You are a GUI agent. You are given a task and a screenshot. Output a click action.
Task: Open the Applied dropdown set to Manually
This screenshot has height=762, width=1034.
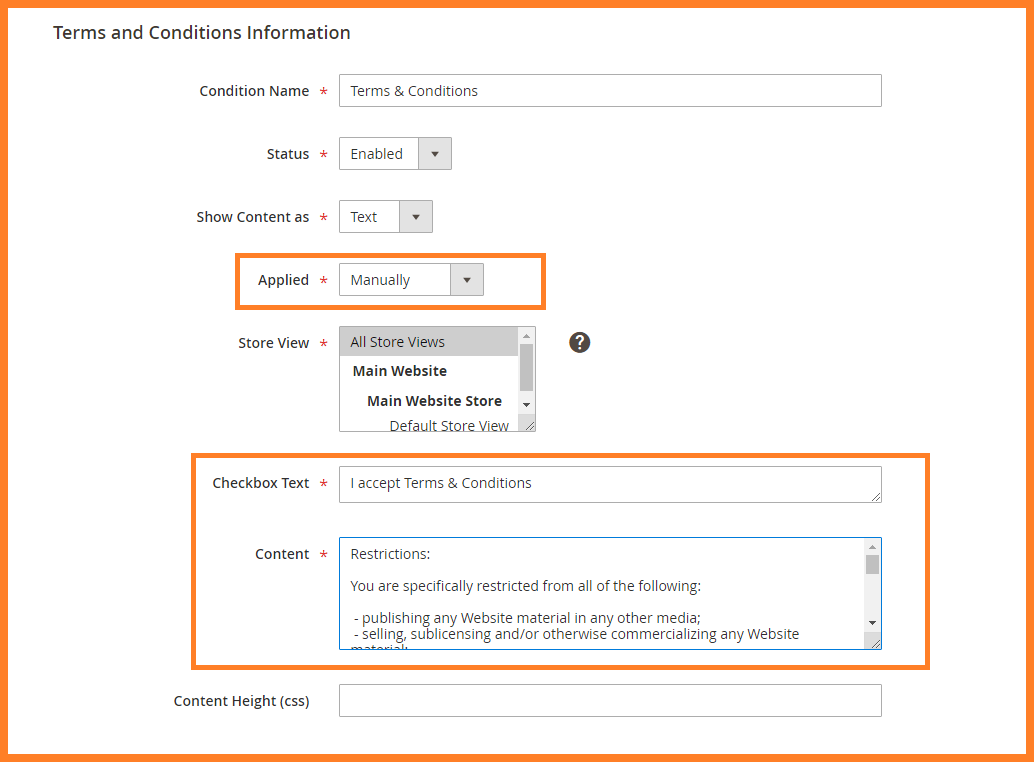click(411, 280)
